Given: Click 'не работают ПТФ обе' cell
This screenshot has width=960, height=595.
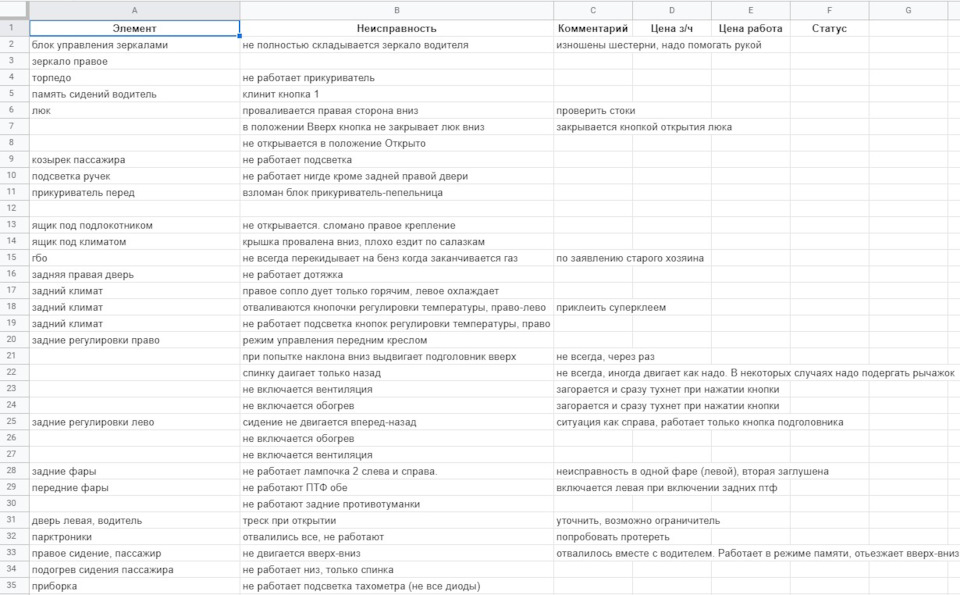Looking at the screenshot, I should (397, 488).
